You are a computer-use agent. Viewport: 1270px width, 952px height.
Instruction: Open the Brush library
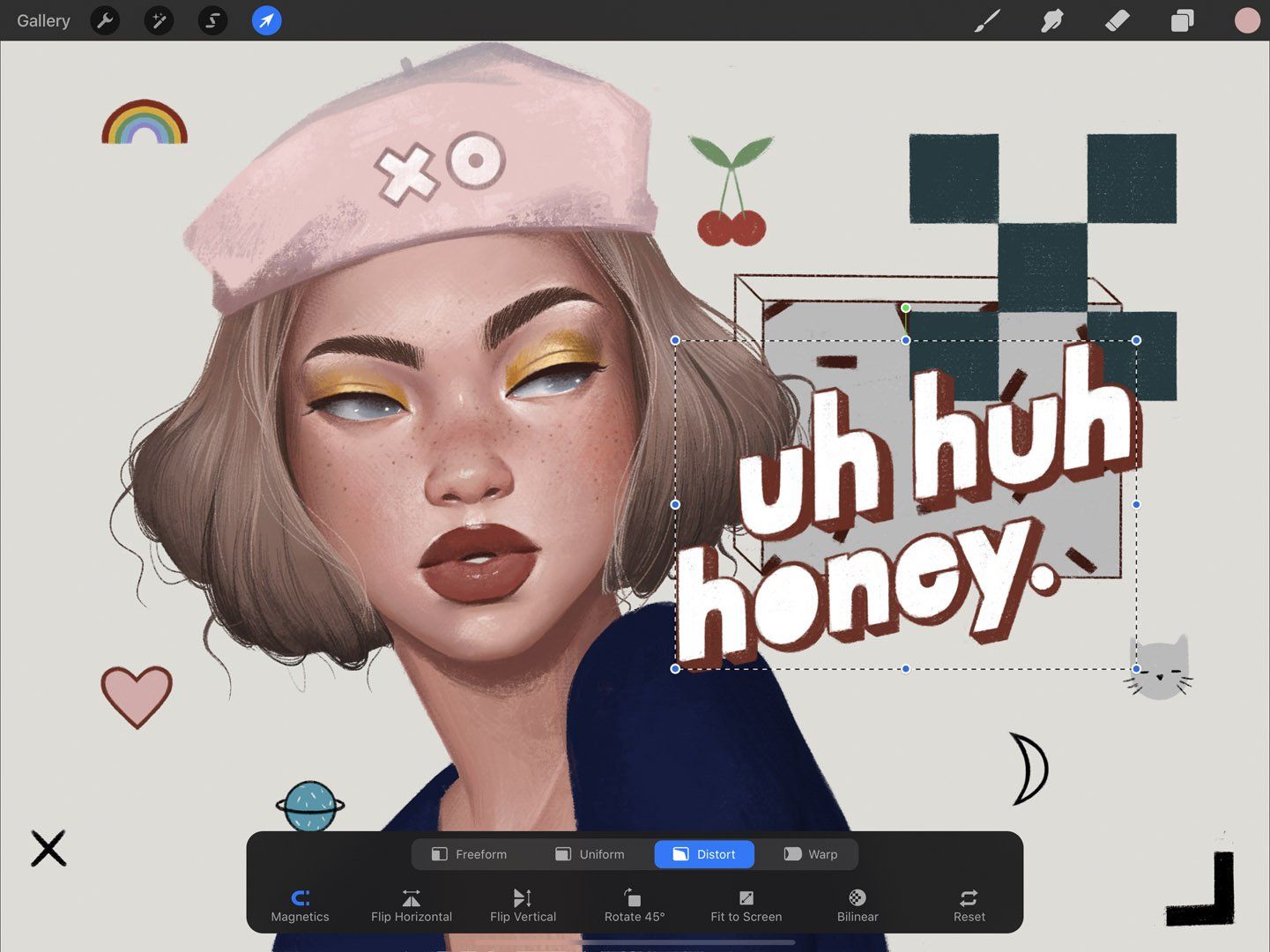click(x=986, y=20)
